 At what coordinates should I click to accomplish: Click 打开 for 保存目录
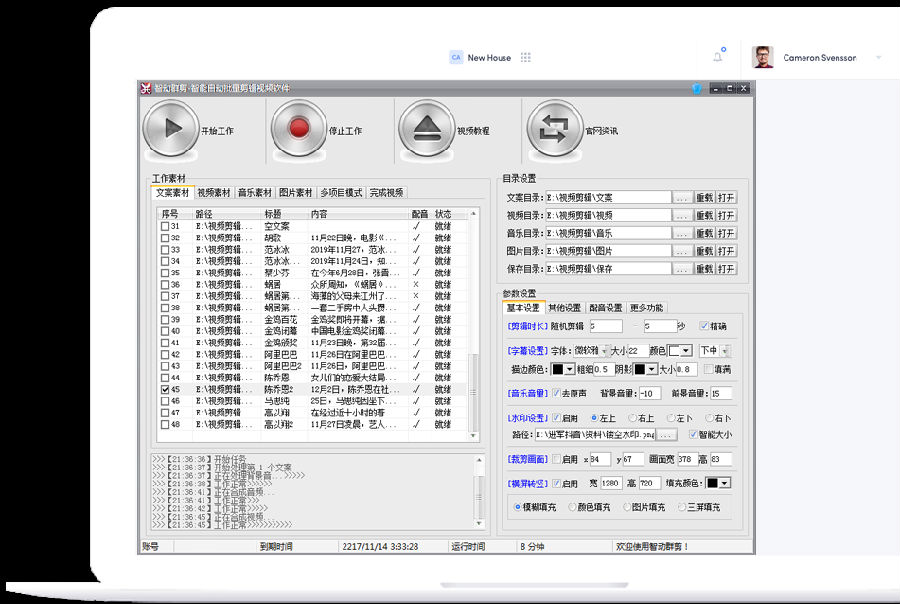[x=726, y=269]
